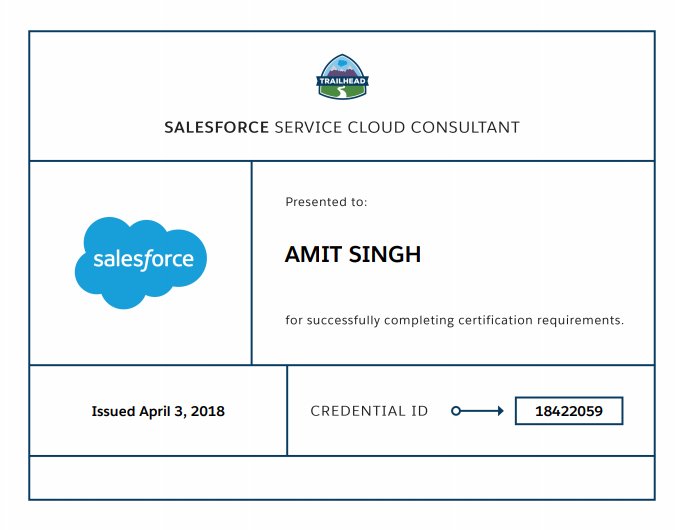The image size is (675, 530).
Task: Click the Salesforce Service Cloud Consultant title
Action: [x=342, y=127]
